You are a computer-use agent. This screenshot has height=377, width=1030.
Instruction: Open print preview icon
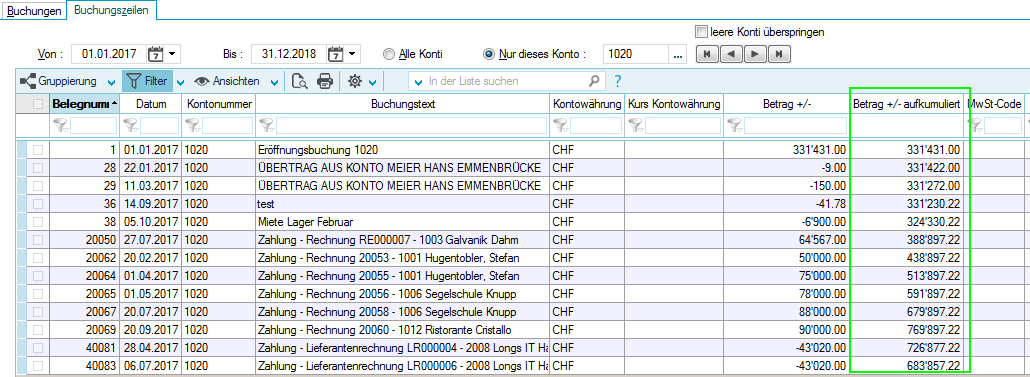(300, 81)
